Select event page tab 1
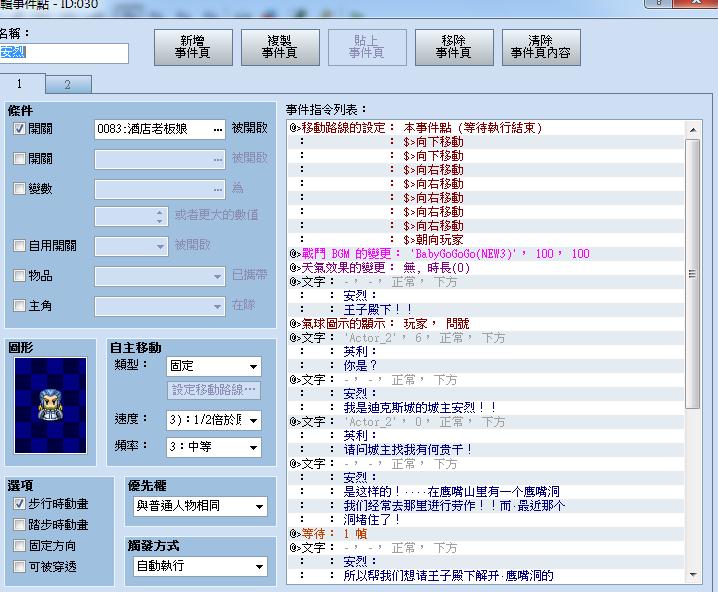This screenshot has height=592, width=718. (20, 84)
